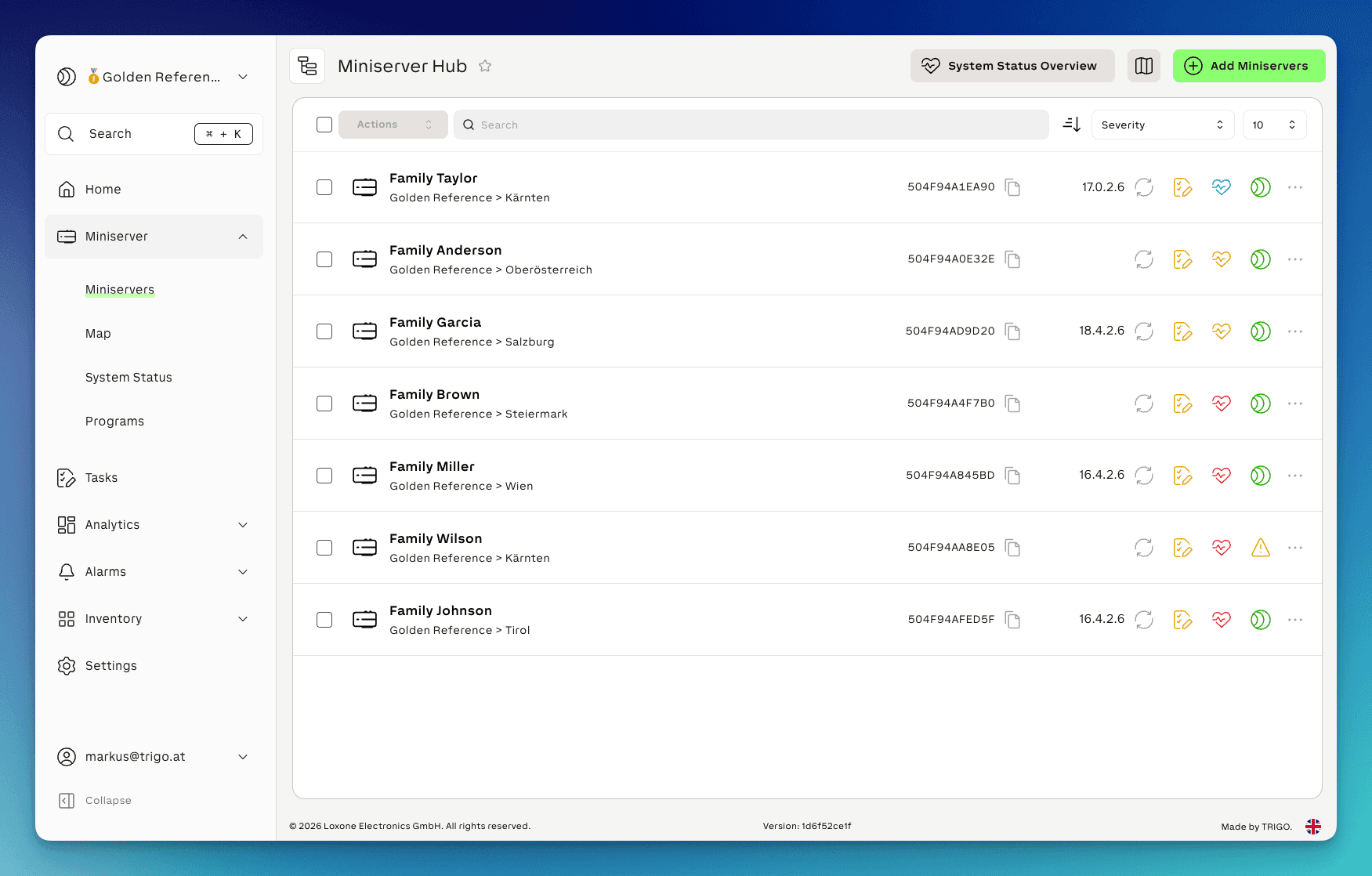Click the Add Miniservers button
The width and height of the screenshot is (1372, 876).
click(x=1249, y=66)
